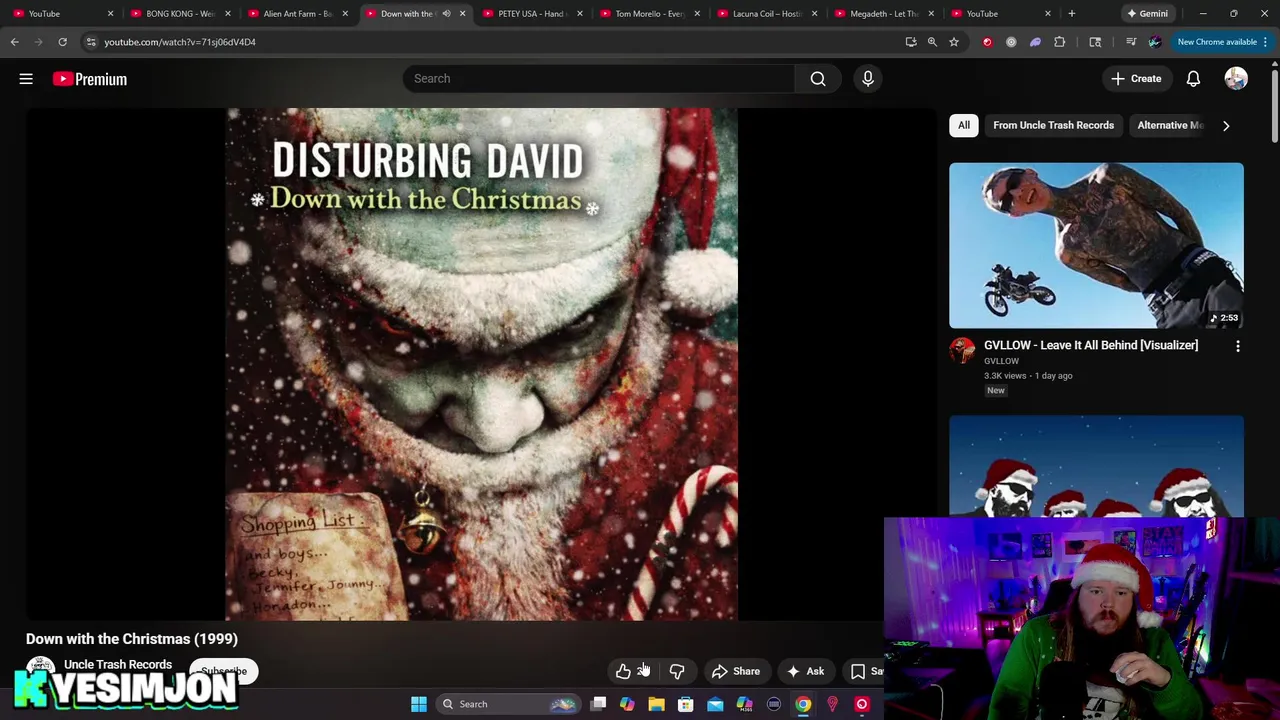The height and width of the screenshot is (720, 1280).
Task: Bookmark this page with star icon
Action: [954, 42]
